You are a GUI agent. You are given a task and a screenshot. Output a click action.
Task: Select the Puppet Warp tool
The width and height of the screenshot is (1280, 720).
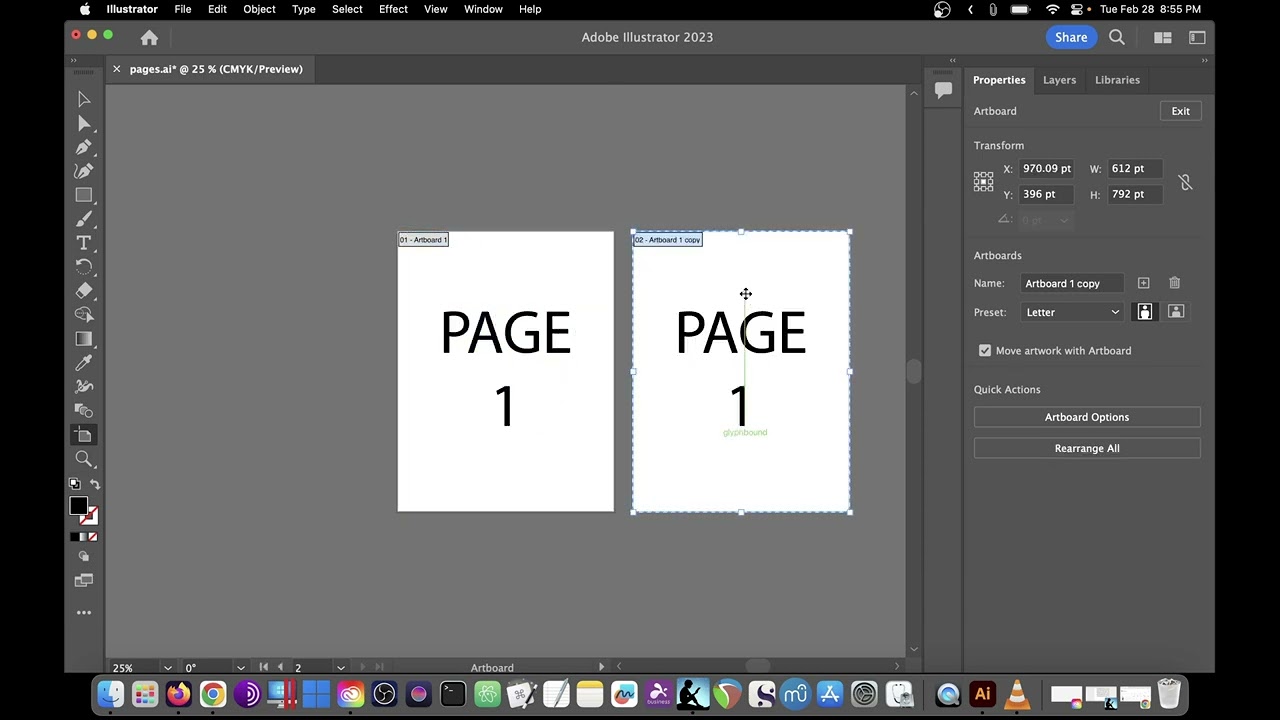tap(84, 387)
